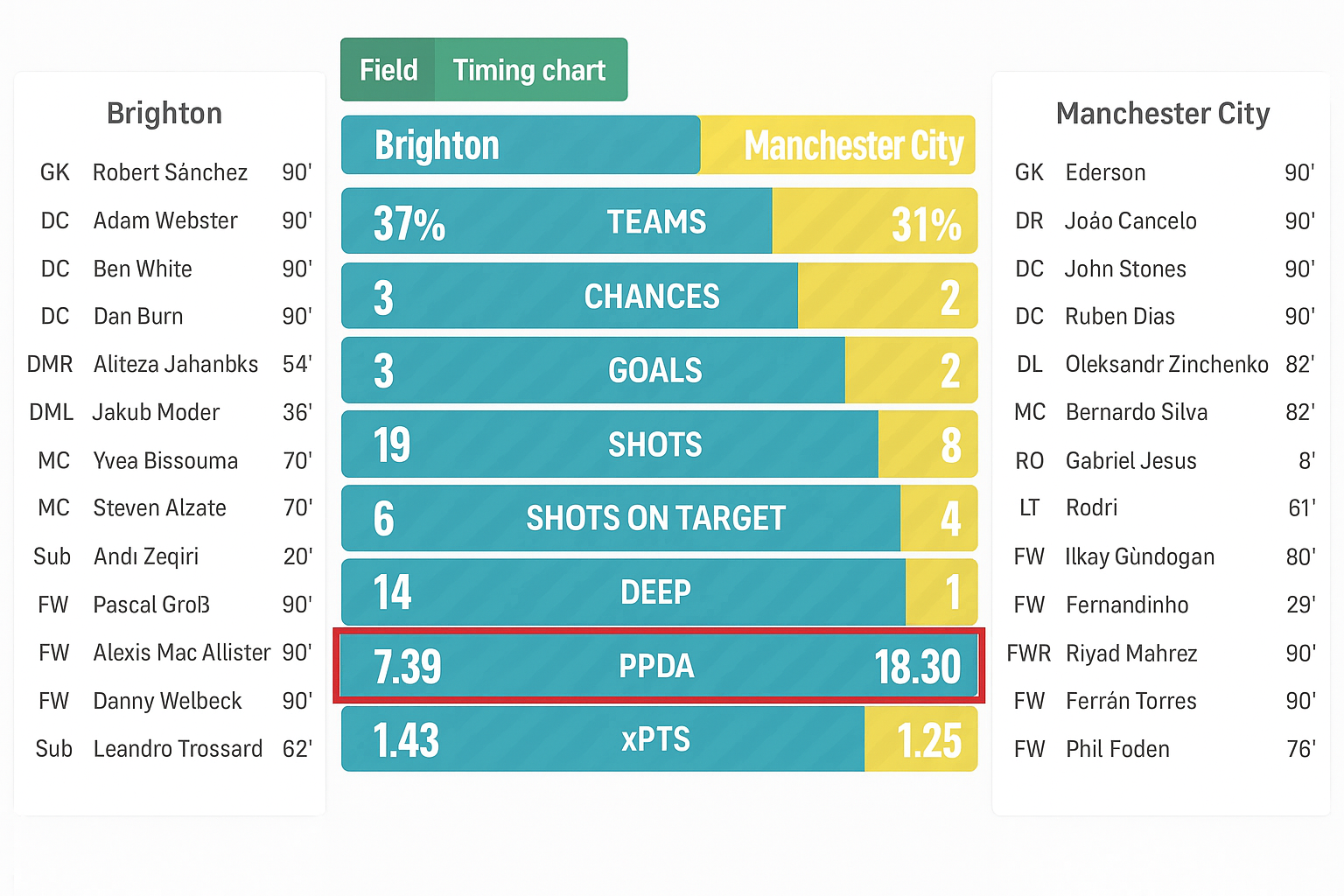The height and width of the screenshot is (896, 1344).
Task: Select the xPTS stat bar
Action: (x=657, y=740)
